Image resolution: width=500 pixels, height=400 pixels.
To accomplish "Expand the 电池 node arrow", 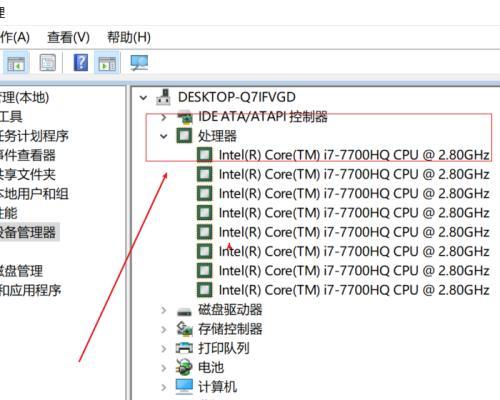I will tap(164, 368).
